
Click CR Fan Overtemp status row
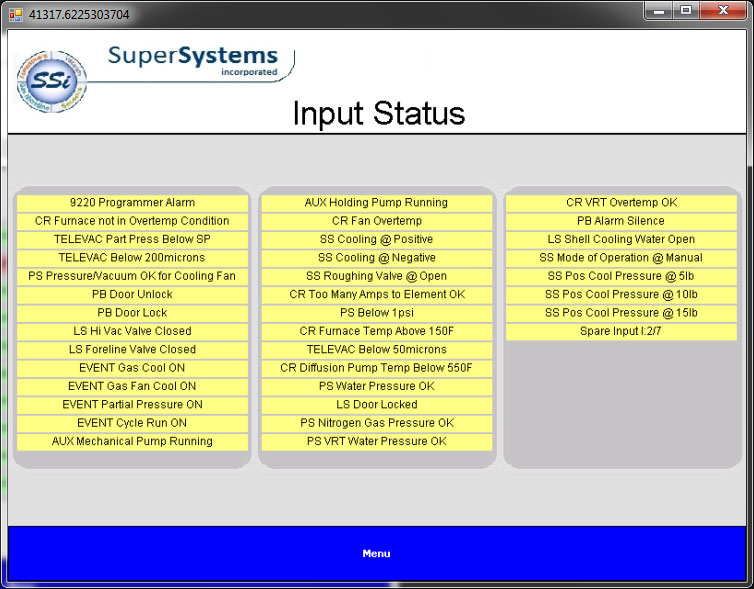click(376, 221)
